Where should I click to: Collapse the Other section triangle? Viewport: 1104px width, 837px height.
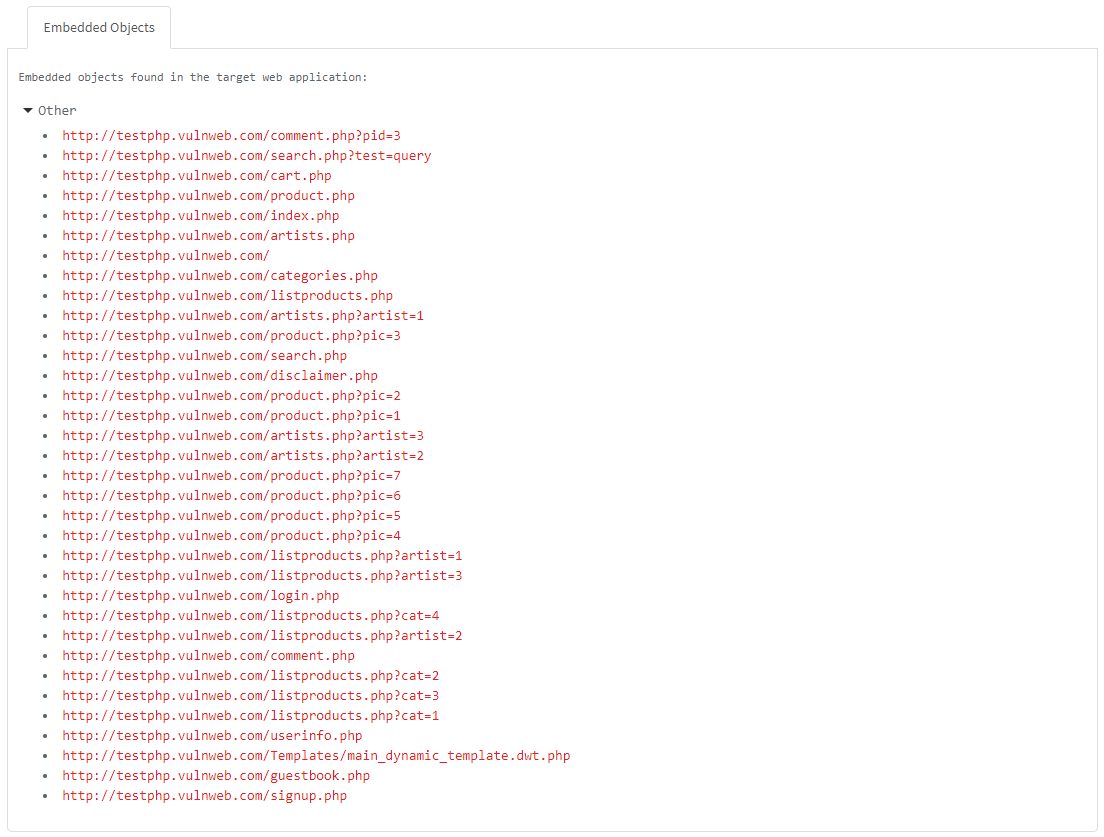point(28,111)
